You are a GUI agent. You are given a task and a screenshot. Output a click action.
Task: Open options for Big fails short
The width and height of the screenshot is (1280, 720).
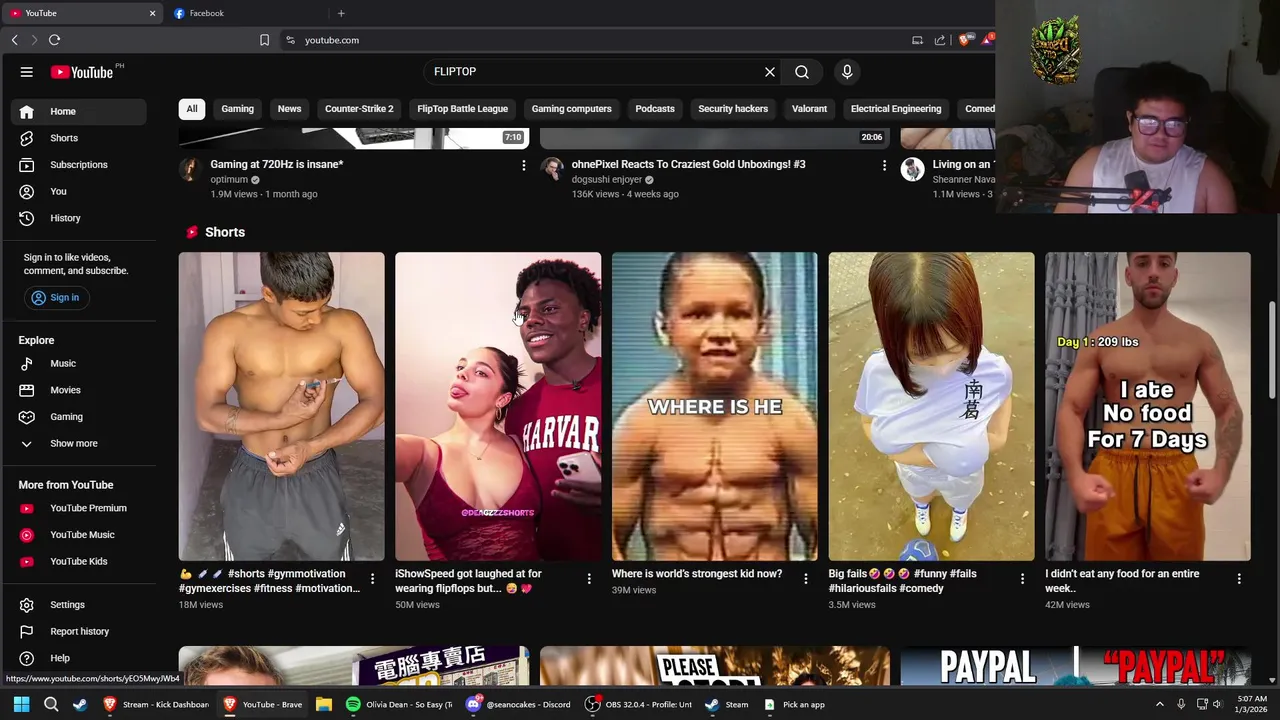1022,579
